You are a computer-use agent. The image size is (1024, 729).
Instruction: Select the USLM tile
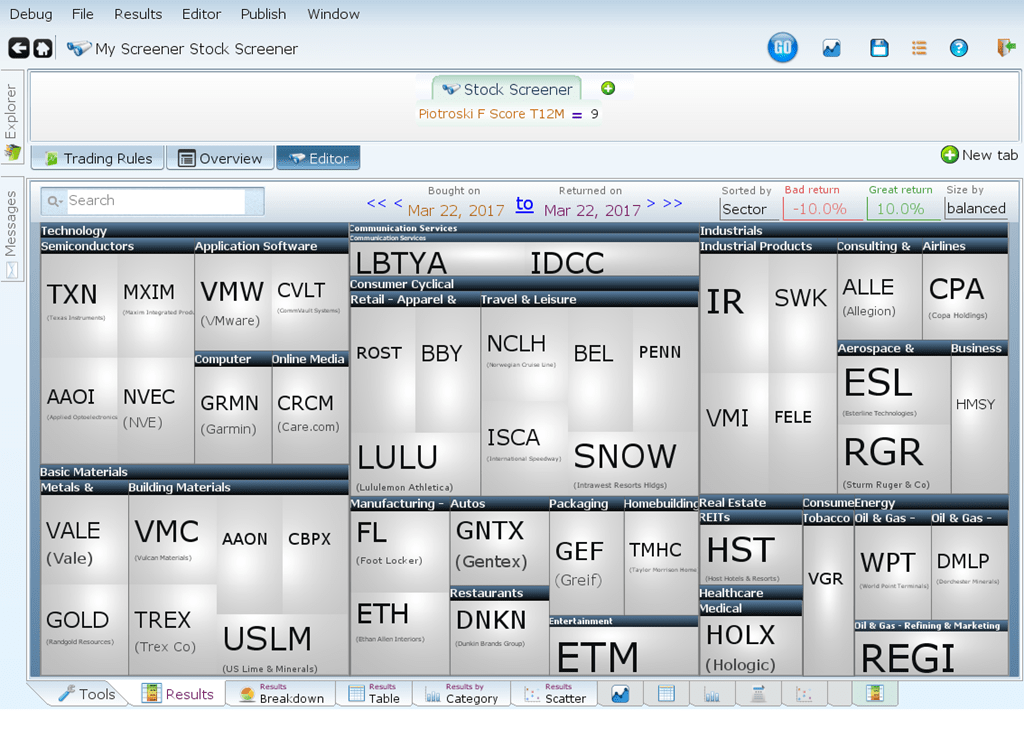pyautogui.click(x=282, y=645)
